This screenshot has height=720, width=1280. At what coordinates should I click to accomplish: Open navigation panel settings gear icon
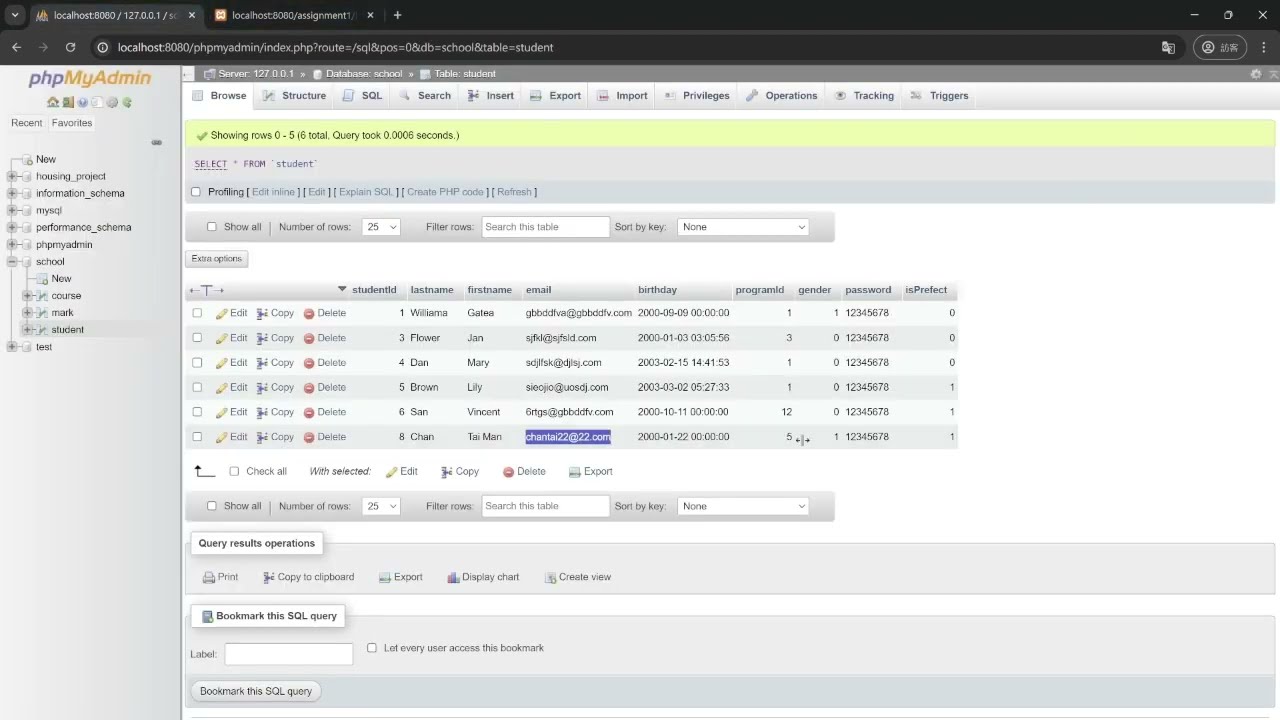(112, 102)
